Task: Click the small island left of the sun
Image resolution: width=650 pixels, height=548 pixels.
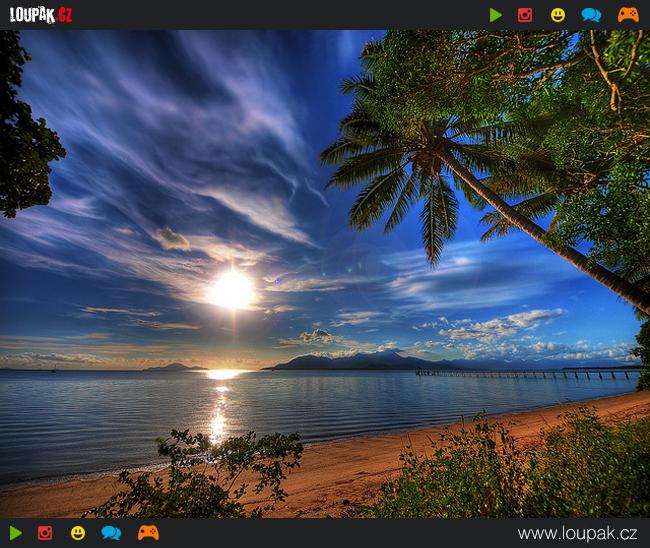Action: pyautogui.click(x=174, y=367)
